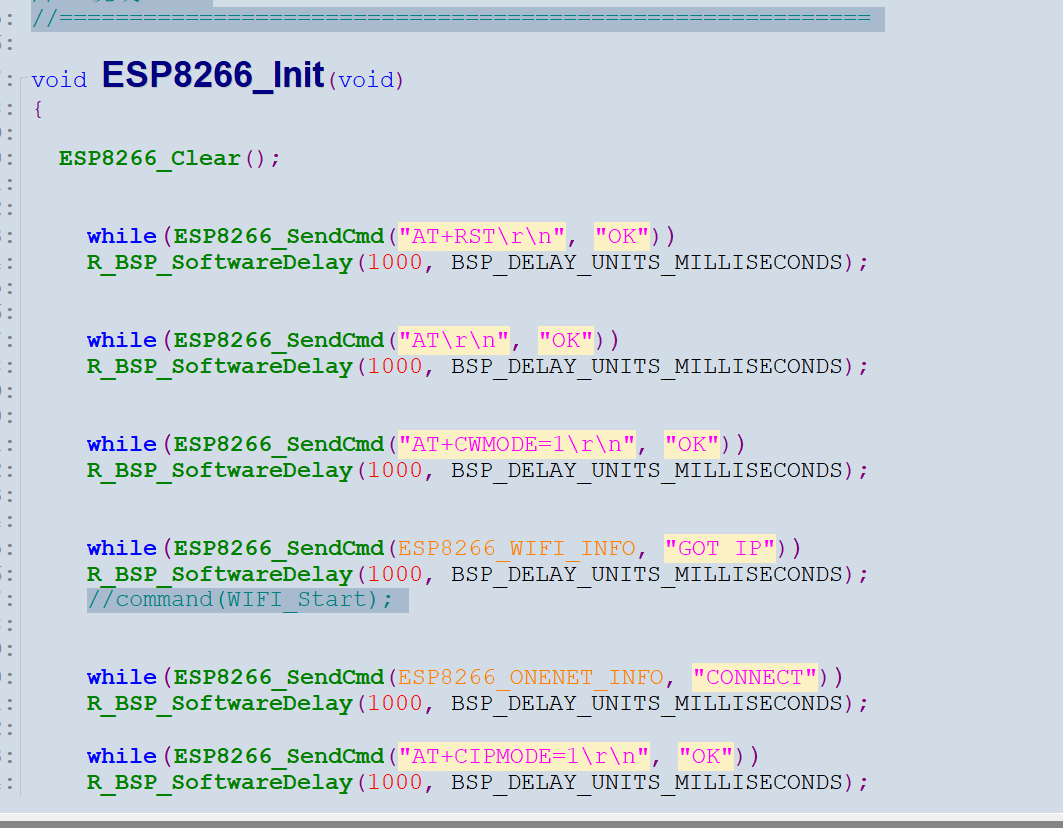The image size is (1063, 828).
Task: Click the opening brace under ESP8266_Init
Action: point(38,109)
